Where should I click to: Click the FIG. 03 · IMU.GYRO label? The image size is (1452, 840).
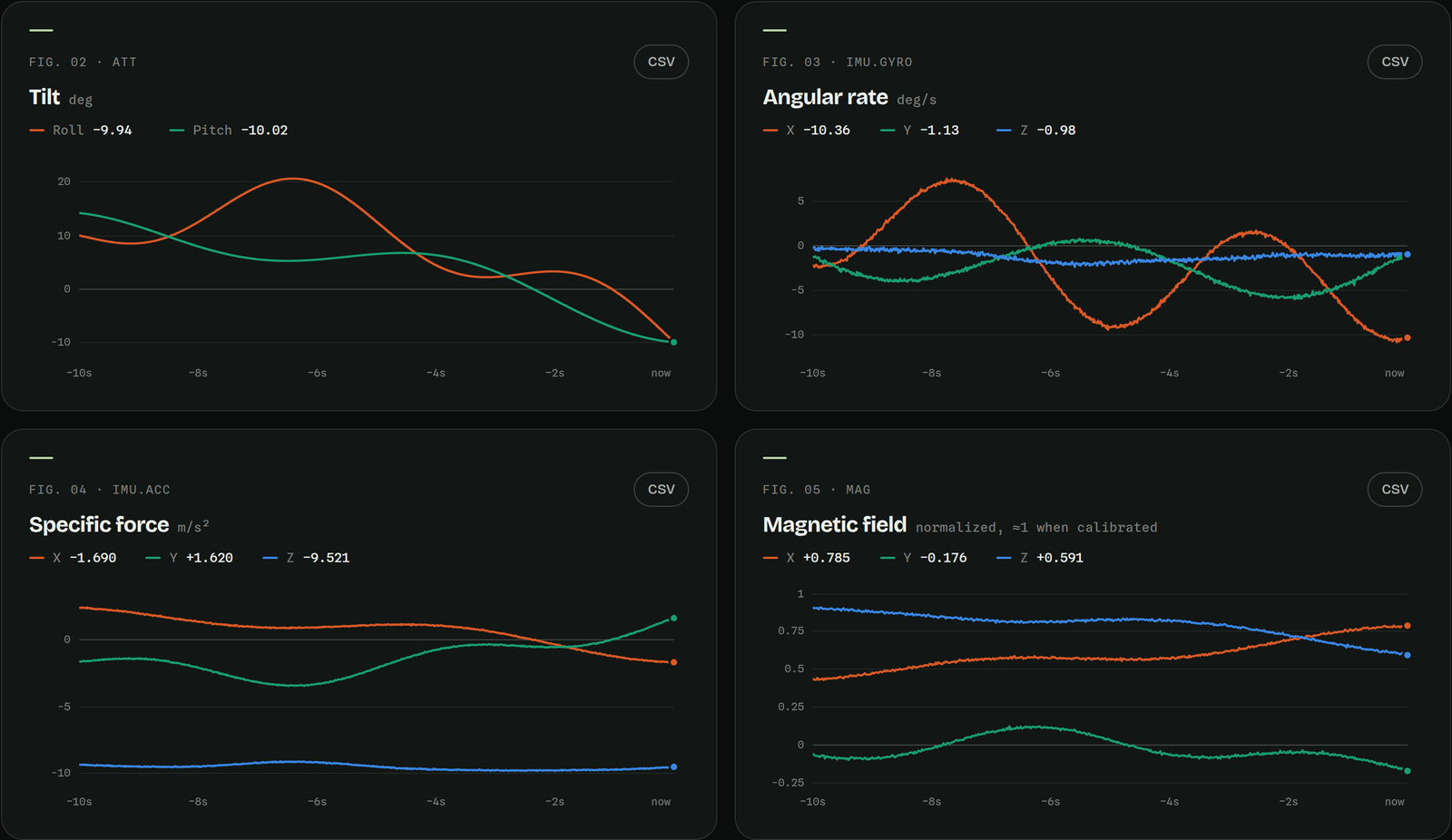click(x=838, y=63)
